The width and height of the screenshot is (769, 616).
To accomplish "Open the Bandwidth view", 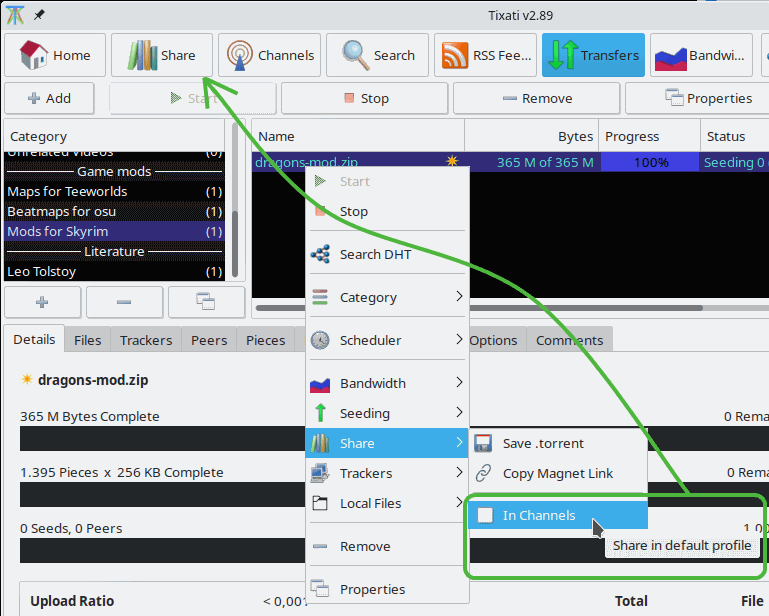I will pos(701,55).
